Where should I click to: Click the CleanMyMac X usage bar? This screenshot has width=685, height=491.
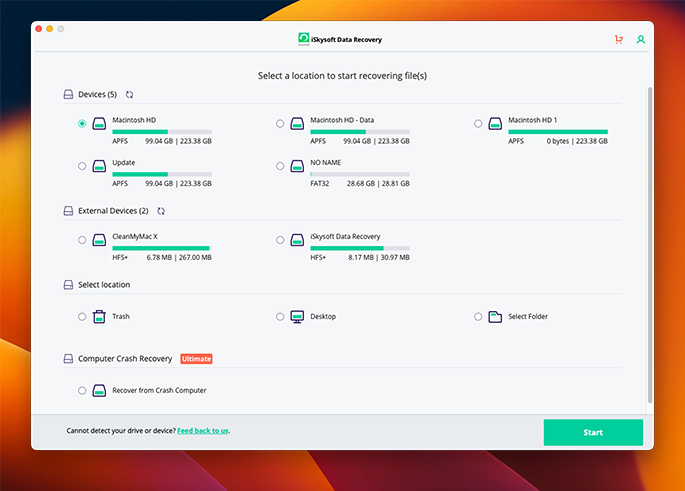(x=162, y=248)
